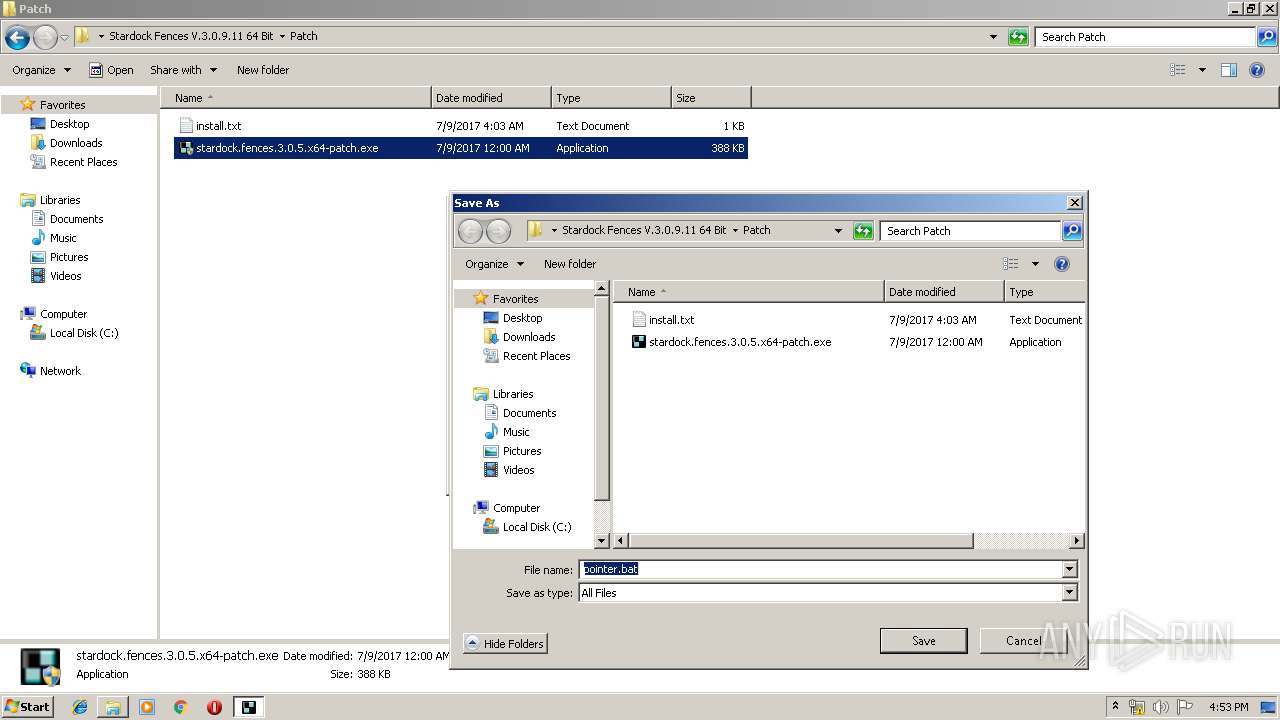Launch Internet Explorer from taskbar
Viewport: 1280px width, 720px height.
tap(80, 707)
